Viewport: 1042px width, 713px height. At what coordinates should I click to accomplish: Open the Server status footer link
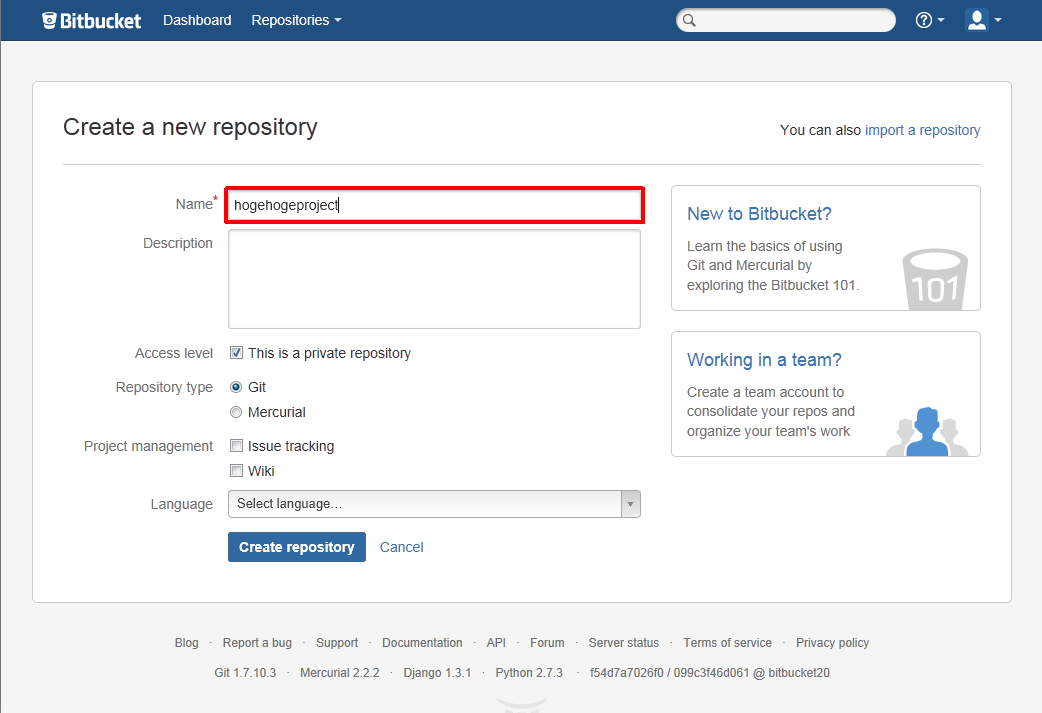pos(623,643)
